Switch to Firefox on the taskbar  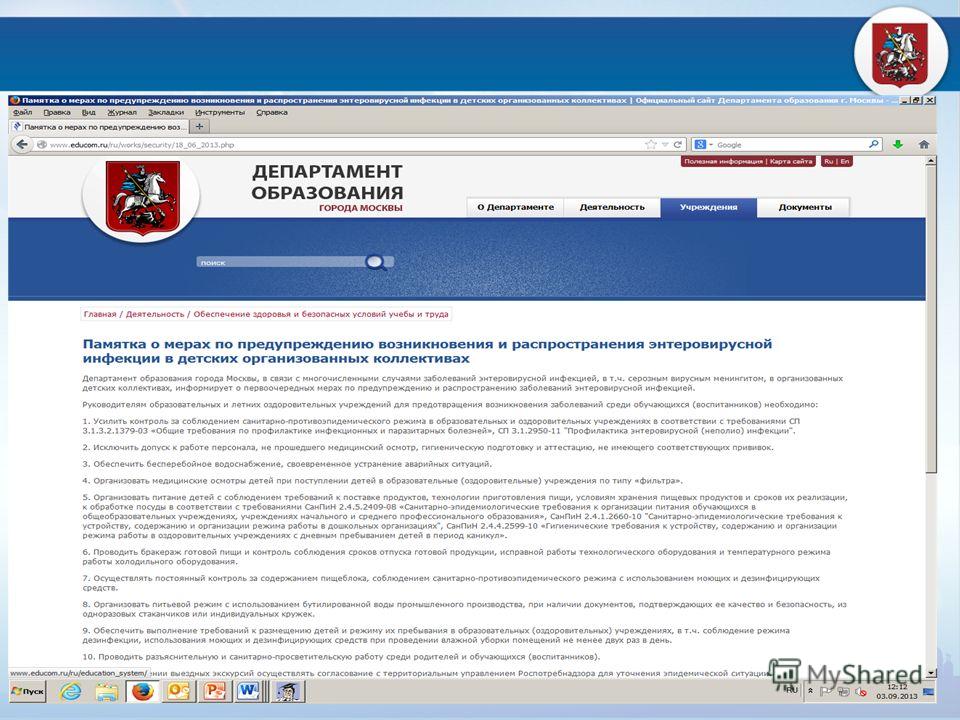point(143,691)
